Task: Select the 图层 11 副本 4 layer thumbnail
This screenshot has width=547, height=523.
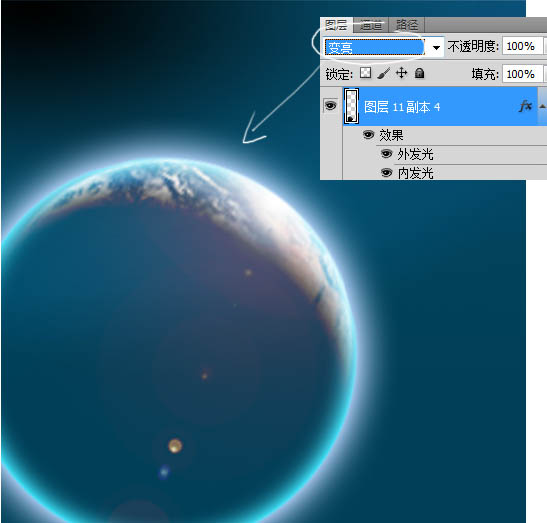Action: (351, 106)
